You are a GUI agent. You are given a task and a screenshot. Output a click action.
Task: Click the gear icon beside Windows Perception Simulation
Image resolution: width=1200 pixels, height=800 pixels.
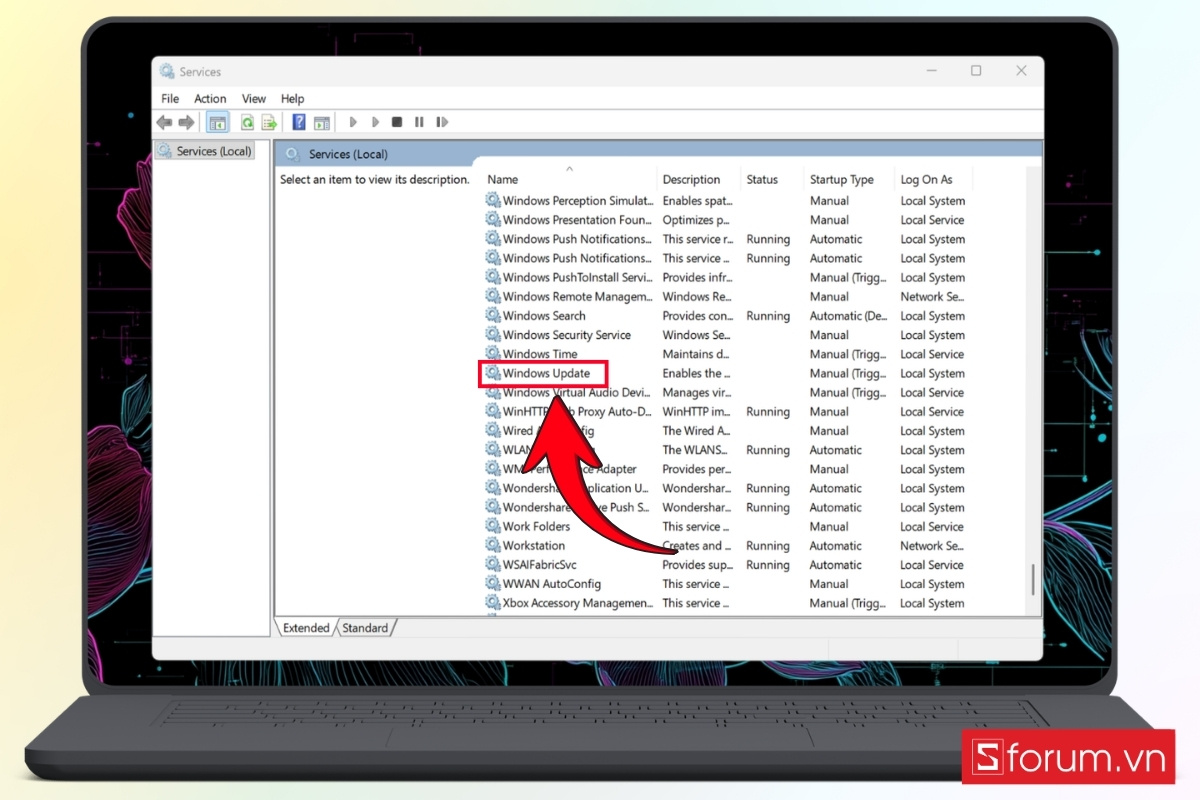[493, 201]
